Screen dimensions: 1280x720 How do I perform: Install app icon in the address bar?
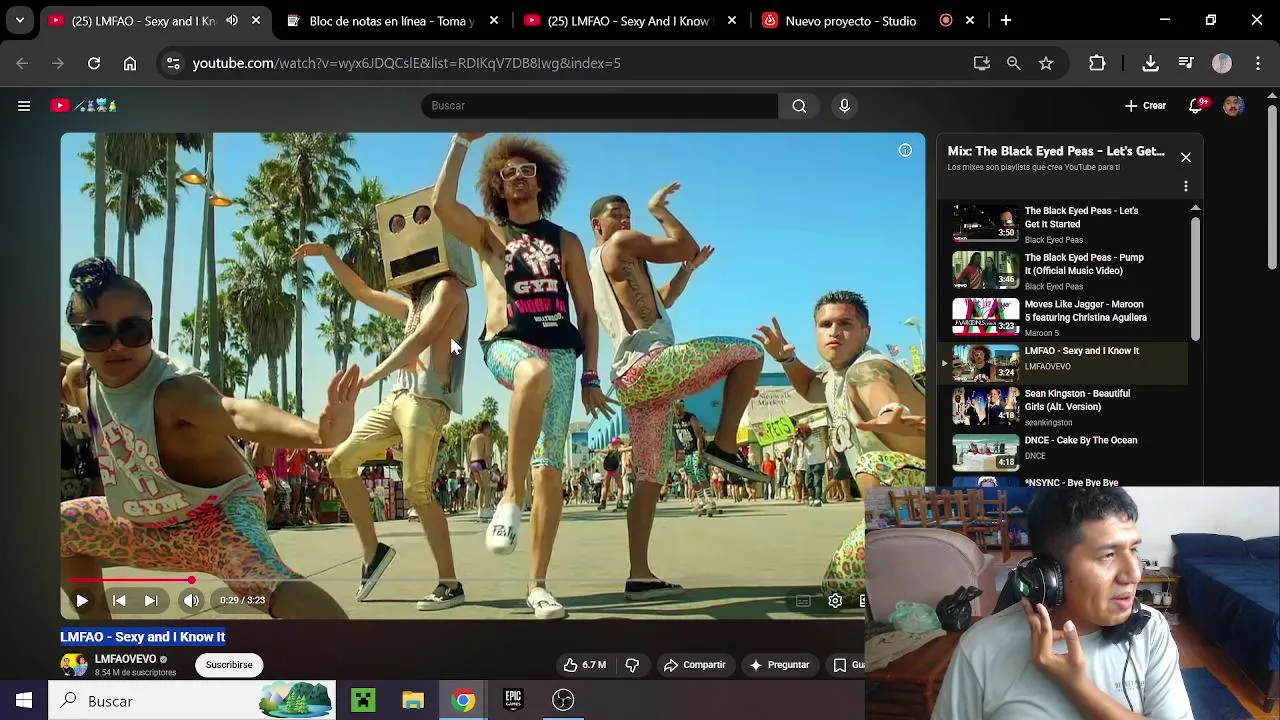coord(982,63)
